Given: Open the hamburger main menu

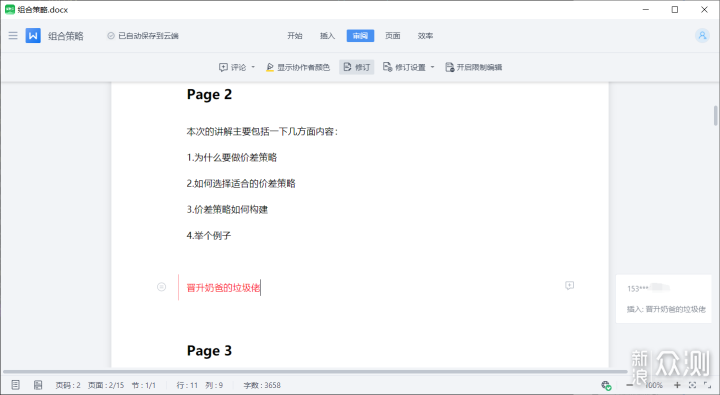Looking at the screenshot, I should (13, 35).
